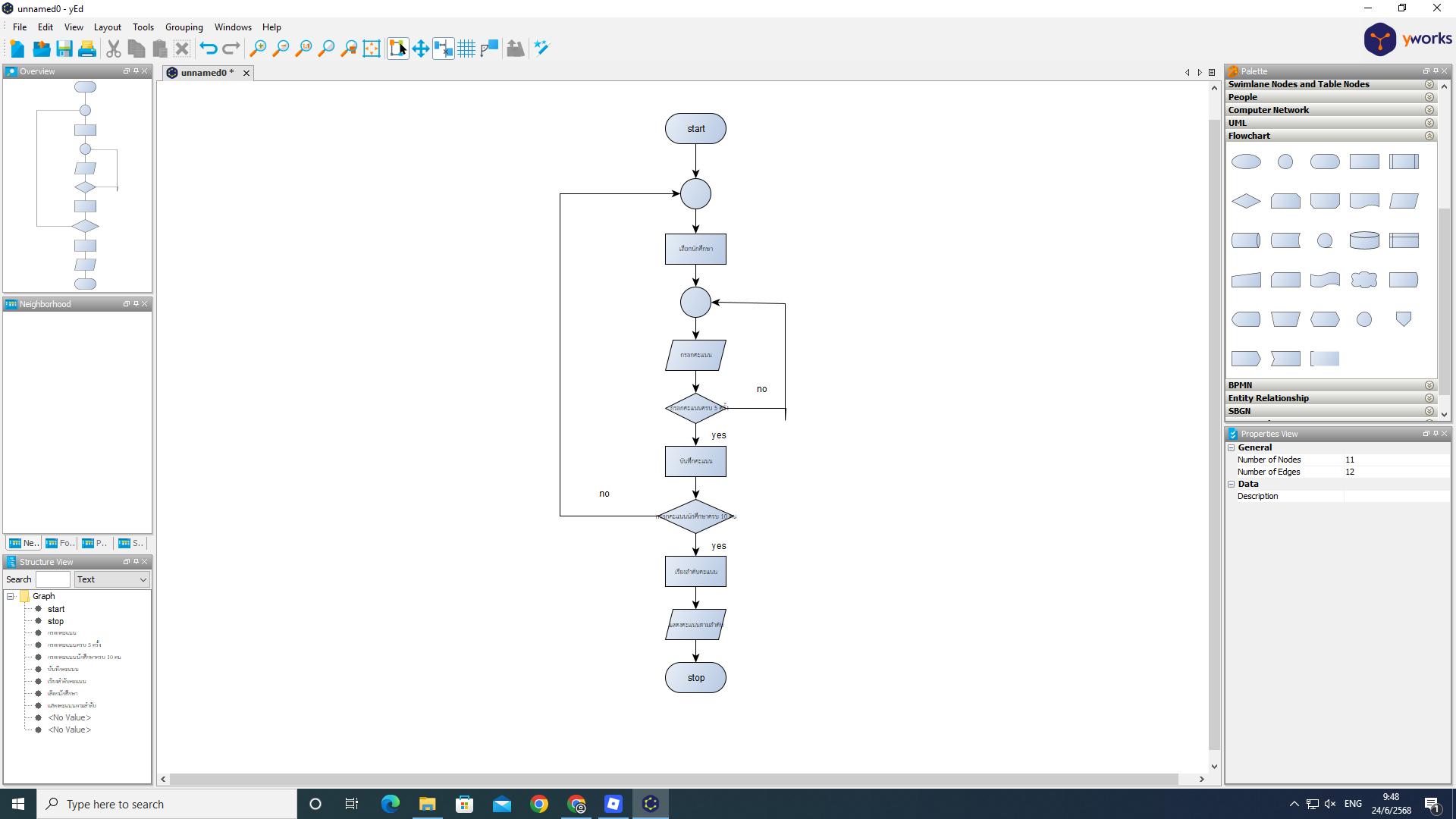Select 'start' in the Structure View tree
This screenshot has width=1456, height=819.
(56, 610)
